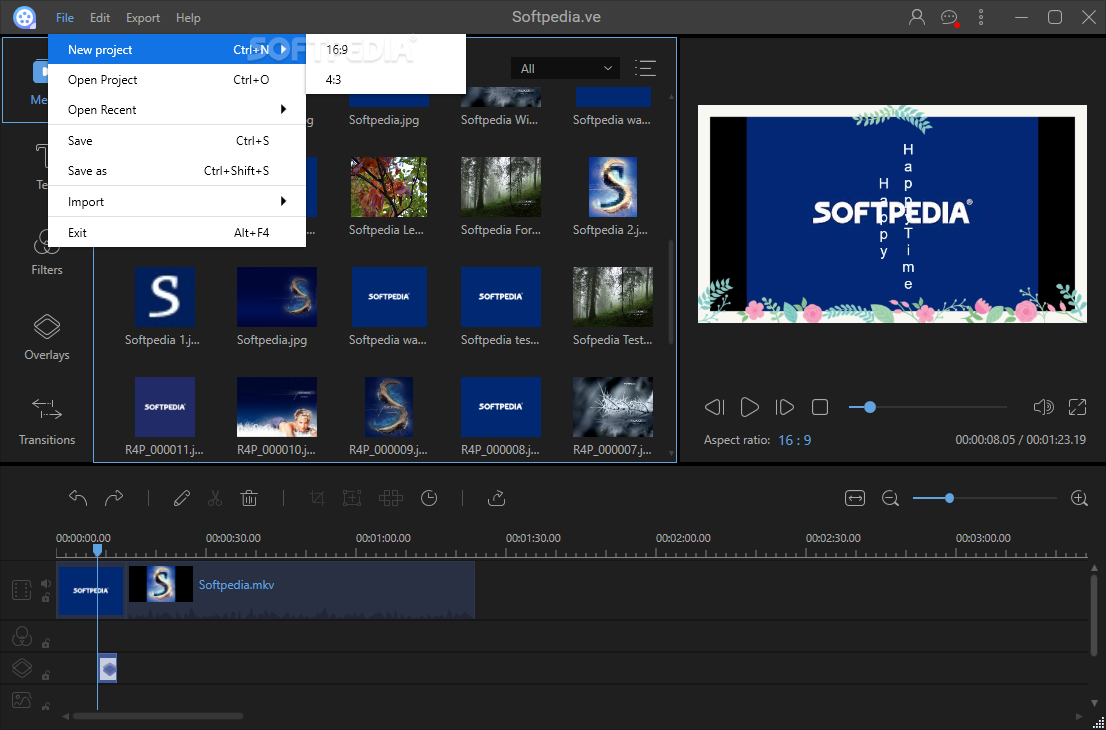The width and height of the screenshot is (1106, 730).
Task: Click the video track film strip icon
Action: pyautogui.click(x=22, y=590)
